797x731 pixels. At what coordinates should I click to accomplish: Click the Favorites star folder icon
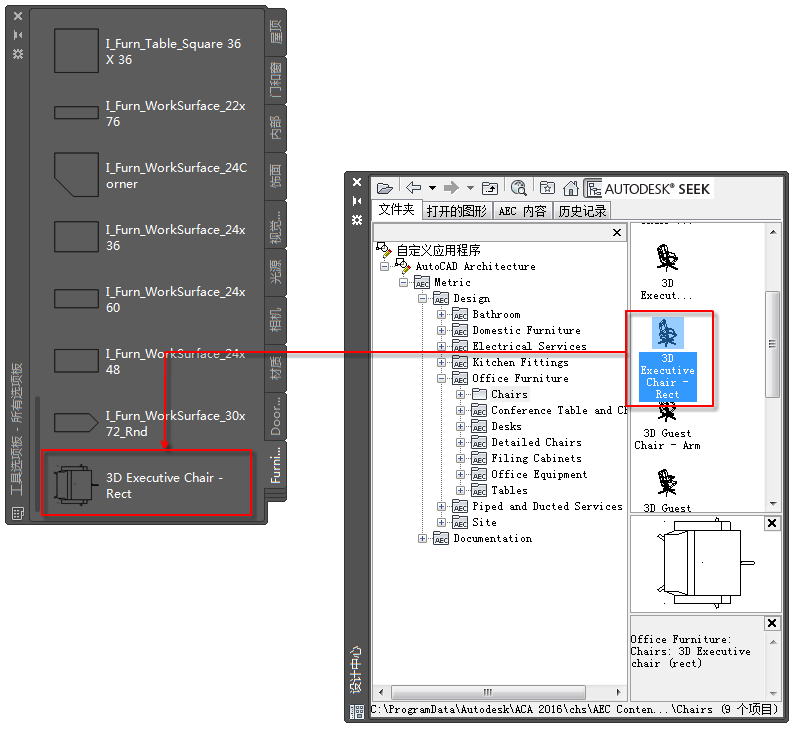pos(547,188)
